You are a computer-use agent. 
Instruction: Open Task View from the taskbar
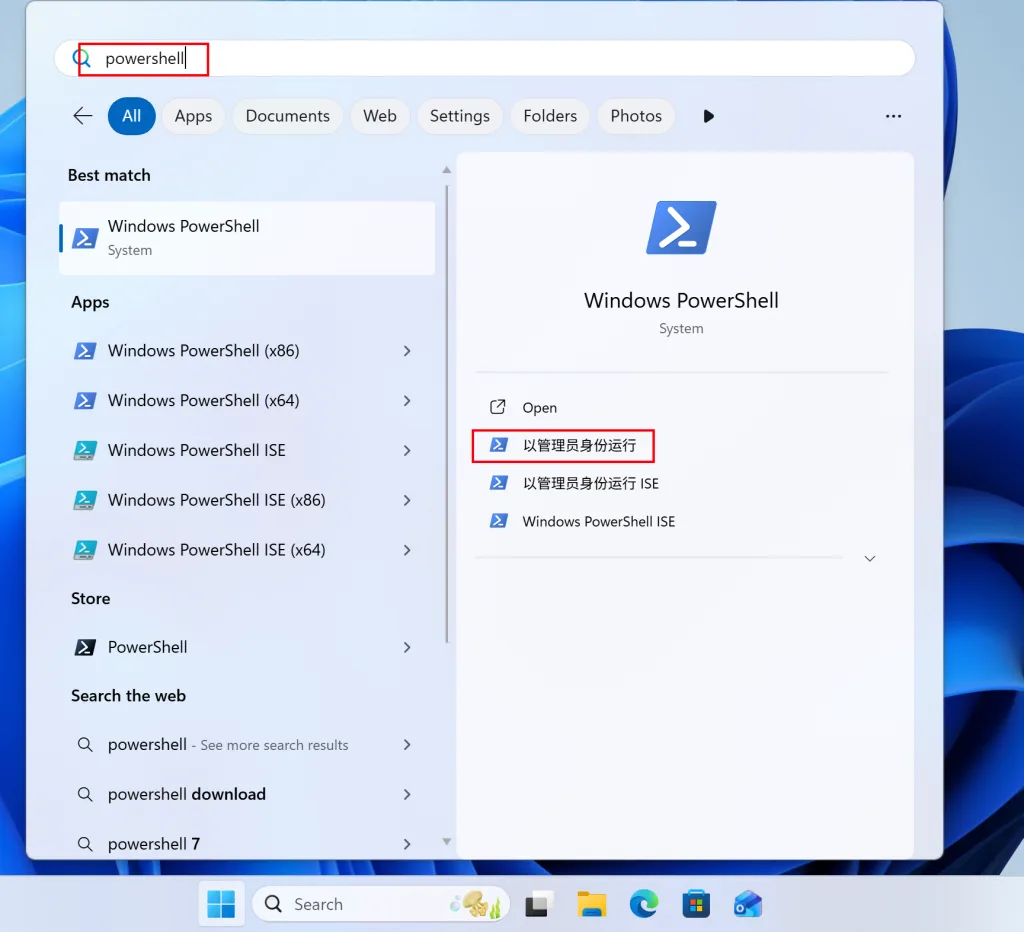pos(539,903)
